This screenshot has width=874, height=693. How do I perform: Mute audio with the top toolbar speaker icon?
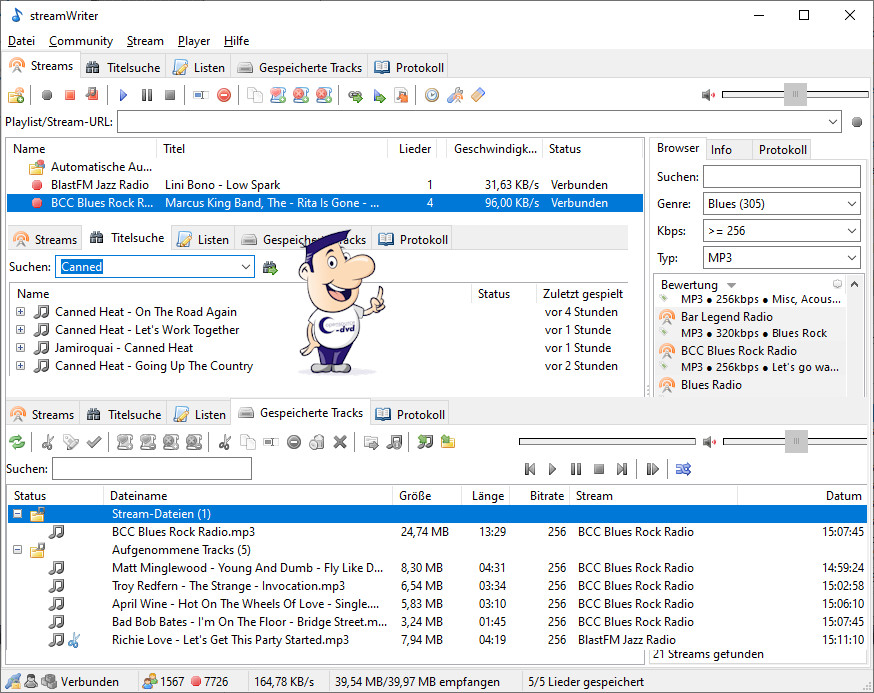(x=708, y=95)
